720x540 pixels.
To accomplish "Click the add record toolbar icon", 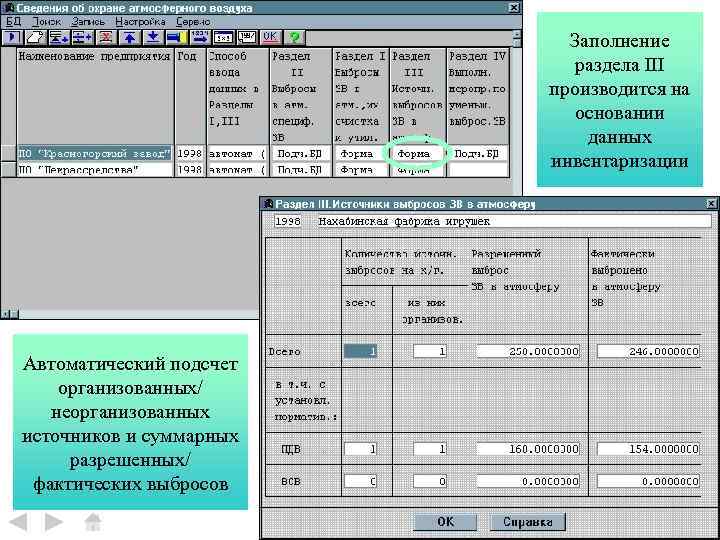I will click(59, 38).
